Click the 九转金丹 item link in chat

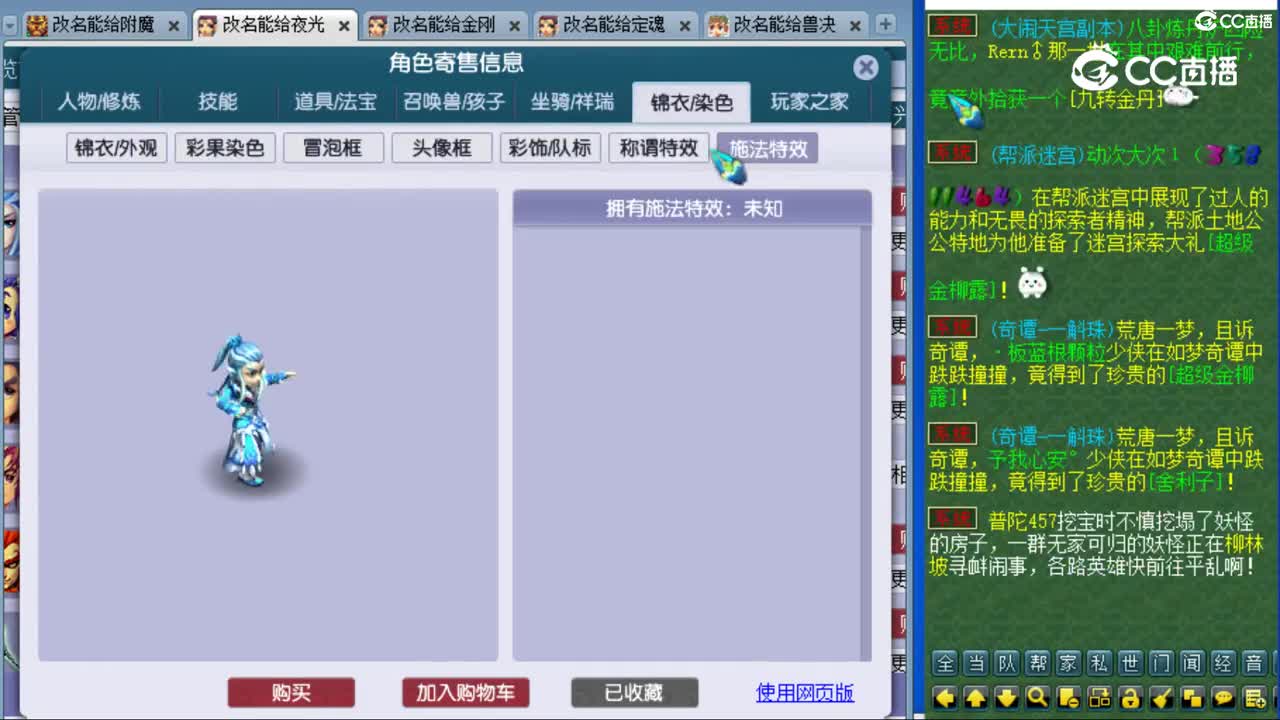pos(1115,98)
